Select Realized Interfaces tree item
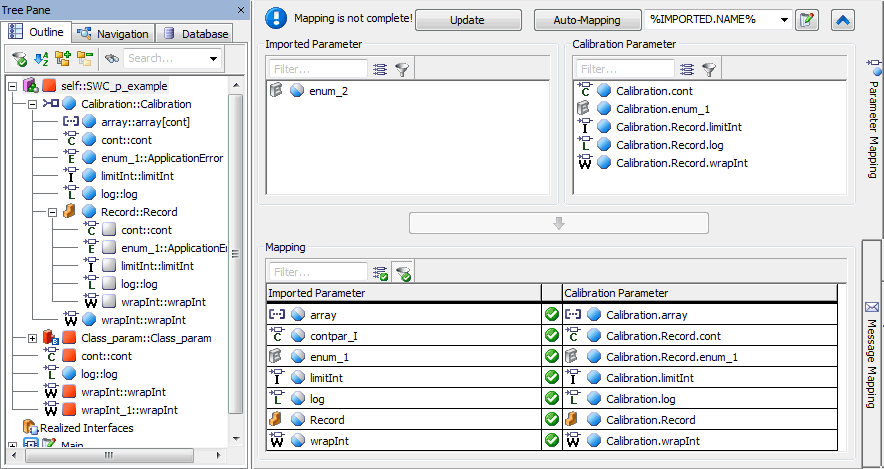Image resolution: width=884 pixels, height=469 pixels. [87, 428]
